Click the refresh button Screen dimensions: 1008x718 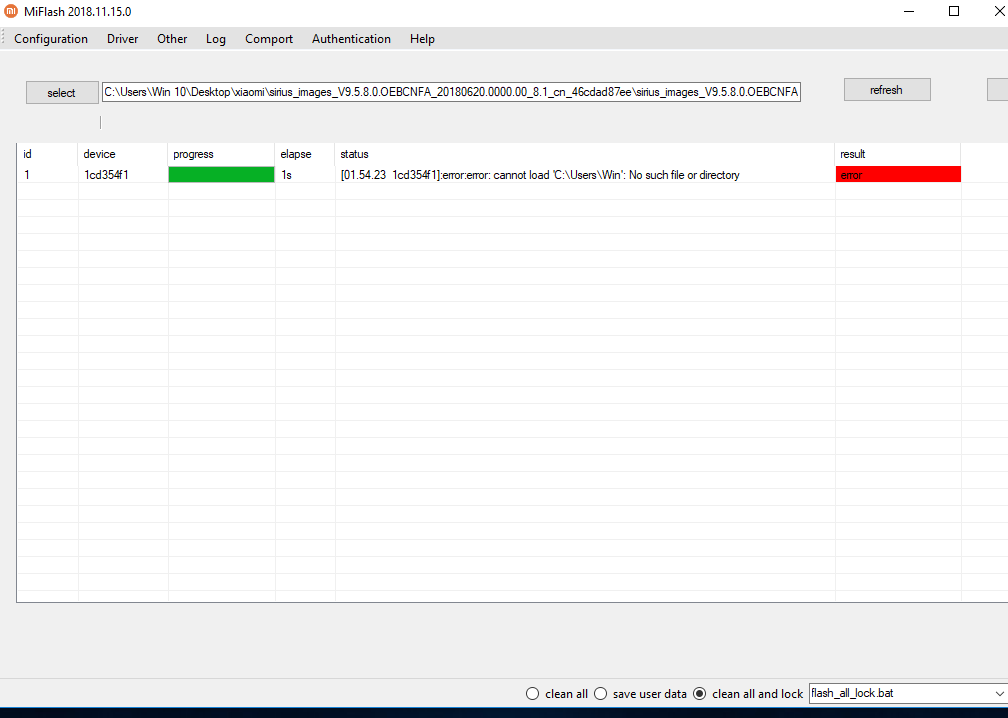(x=886, y=90)
